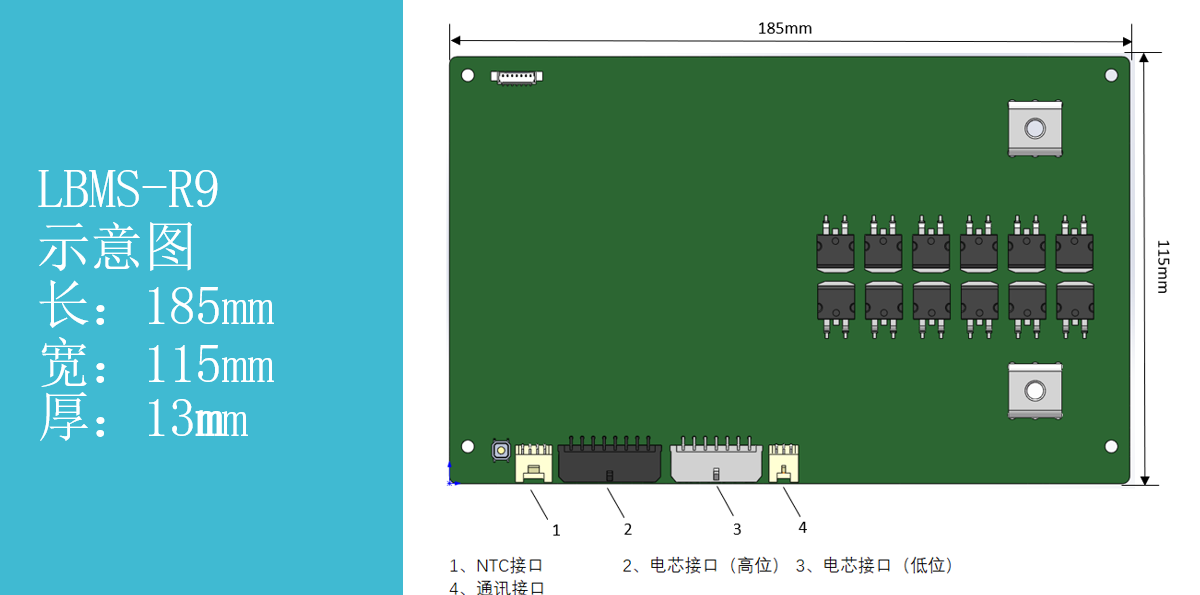
Task: Select the white header connector at top-left
Action: coord(515,77)
